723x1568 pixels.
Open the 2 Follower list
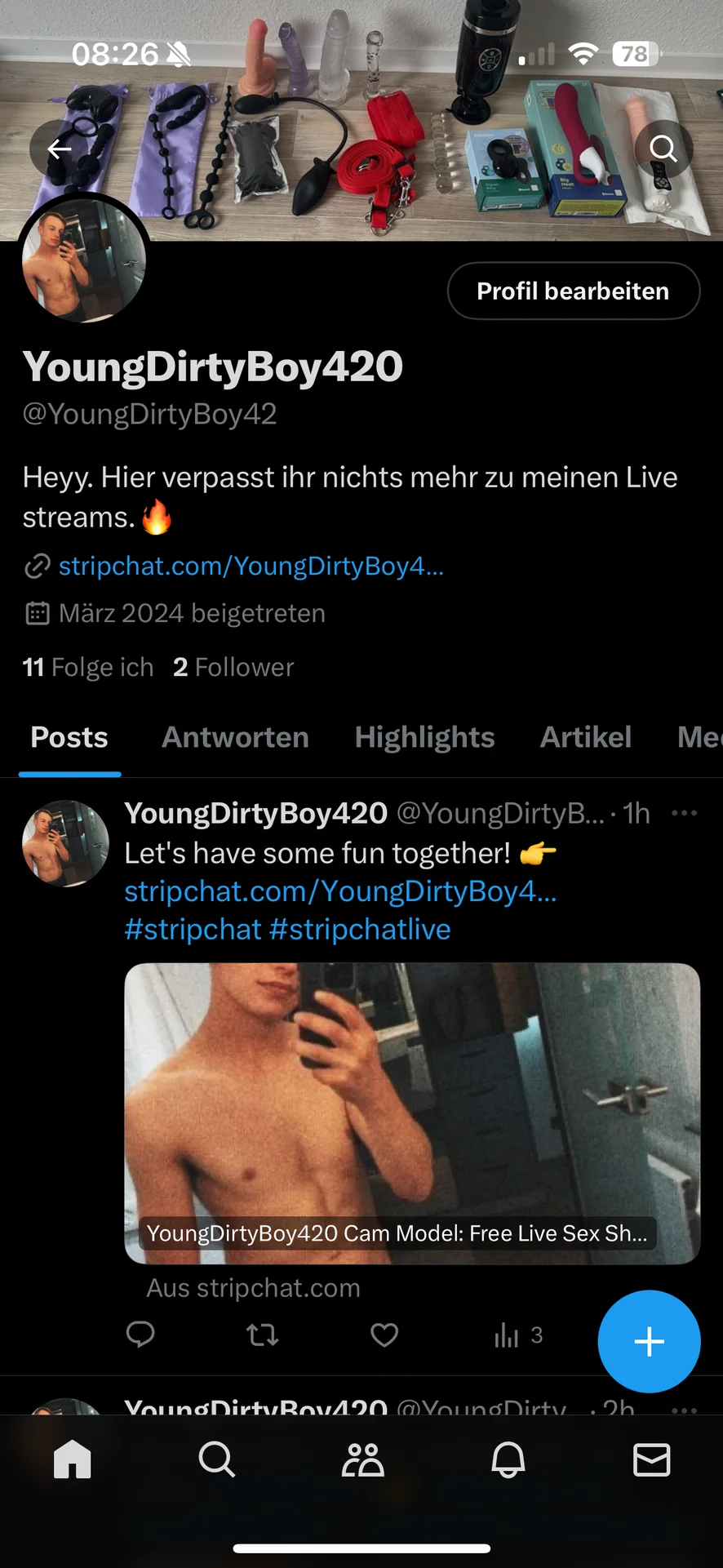coord(233,667)
